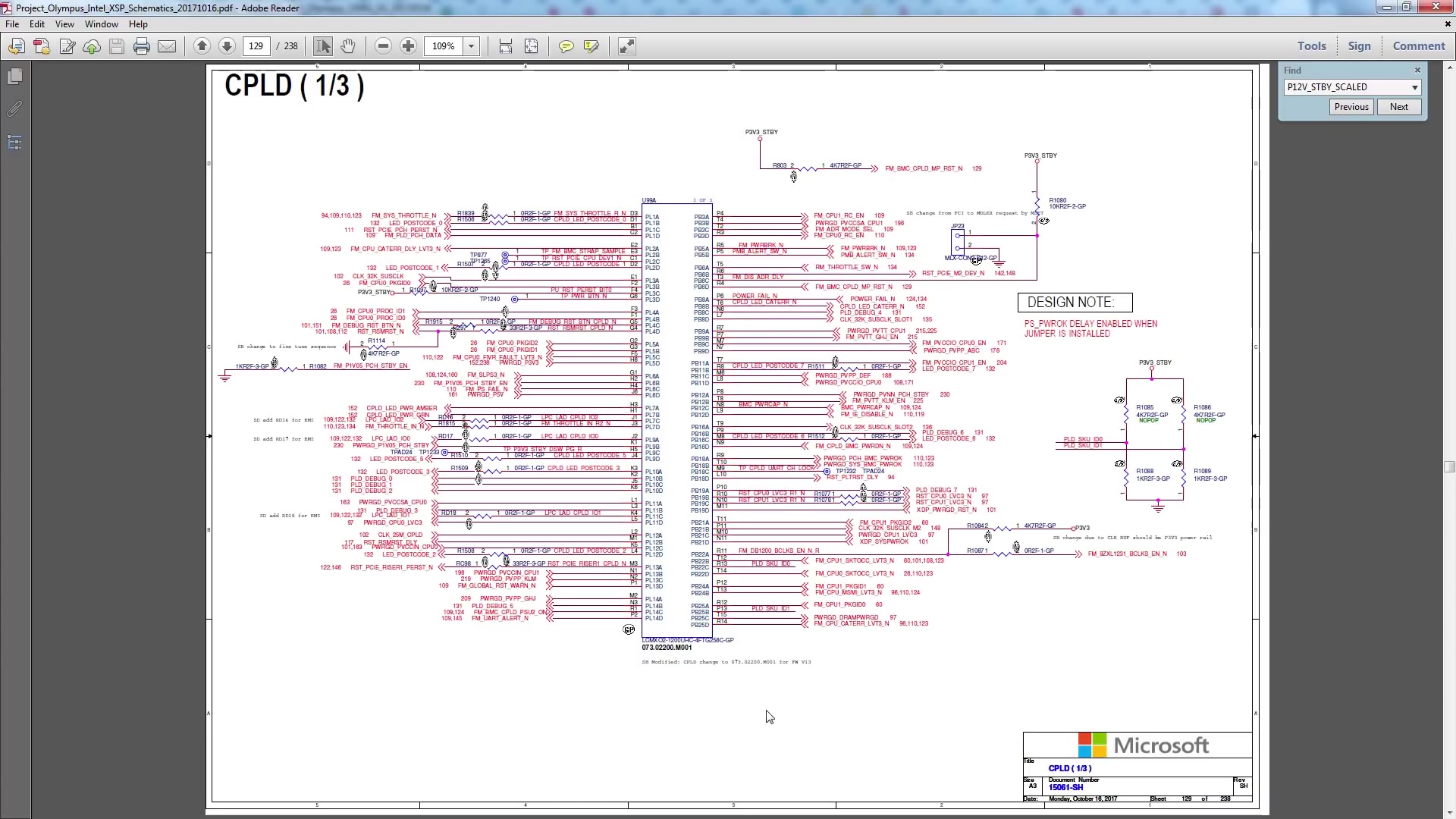
Task: Open the Find search history dropdown
Action: point(1414,87)
